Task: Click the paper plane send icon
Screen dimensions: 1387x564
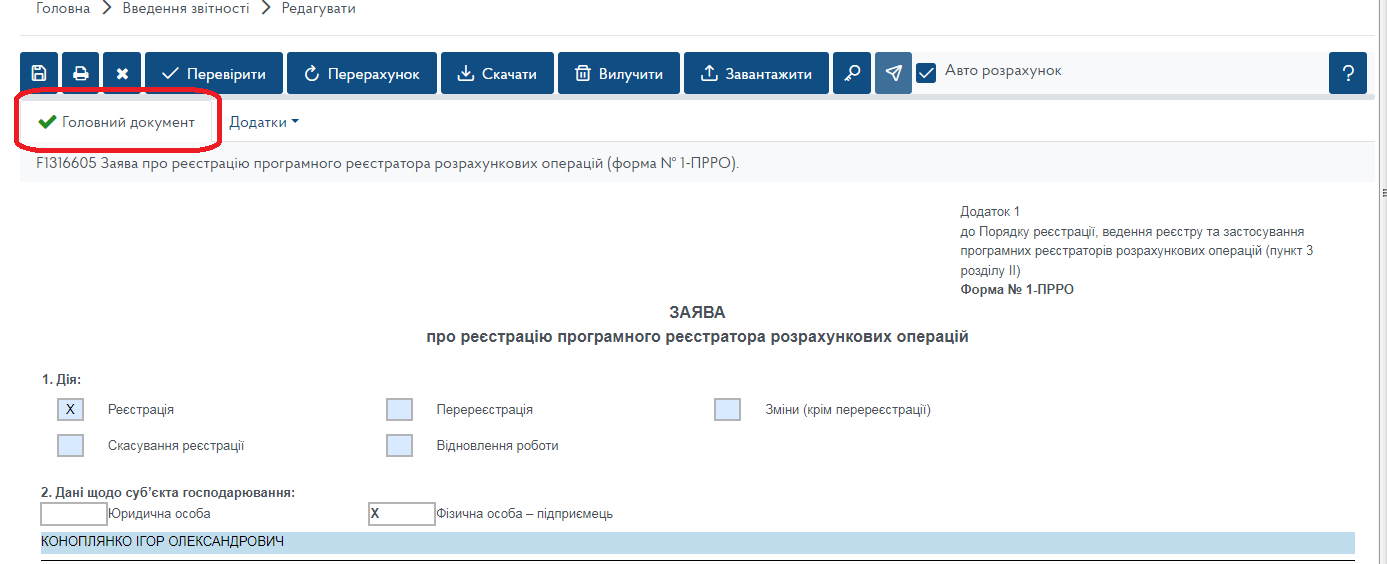Action: click(x=893, y=73)
